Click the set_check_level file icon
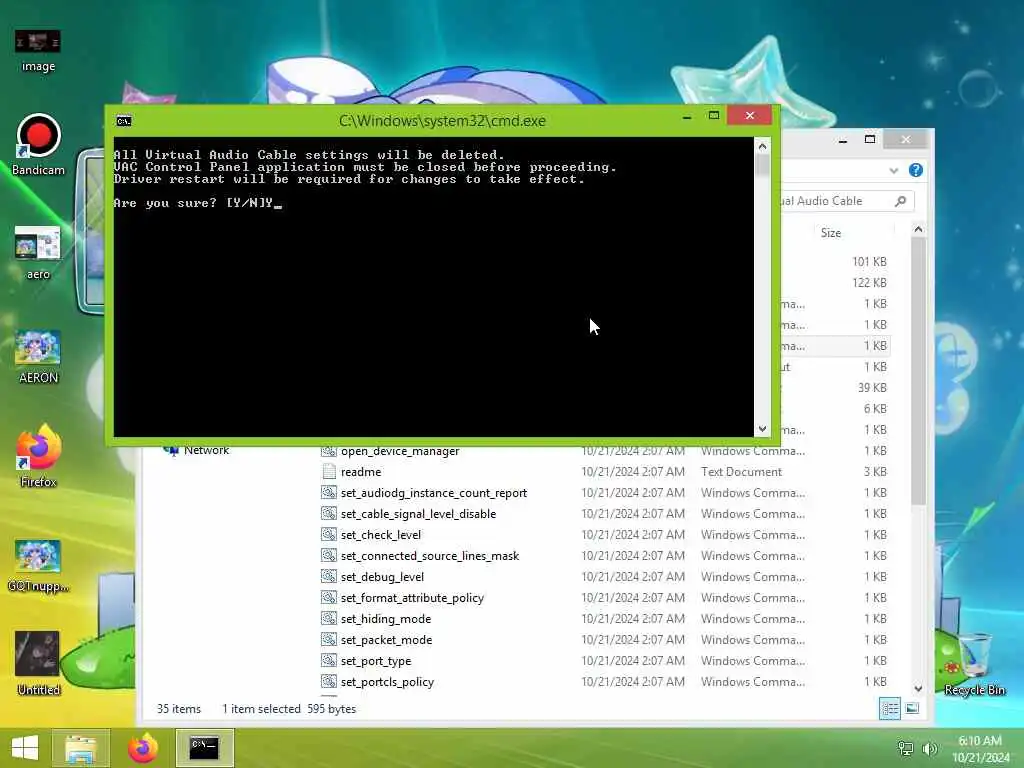1024x768 pixels. click(x=329, y=534)
